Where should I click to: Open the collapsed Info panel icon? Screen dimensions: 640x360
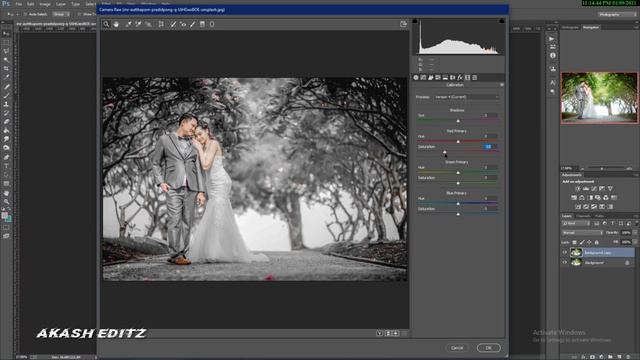pos(553,56)
